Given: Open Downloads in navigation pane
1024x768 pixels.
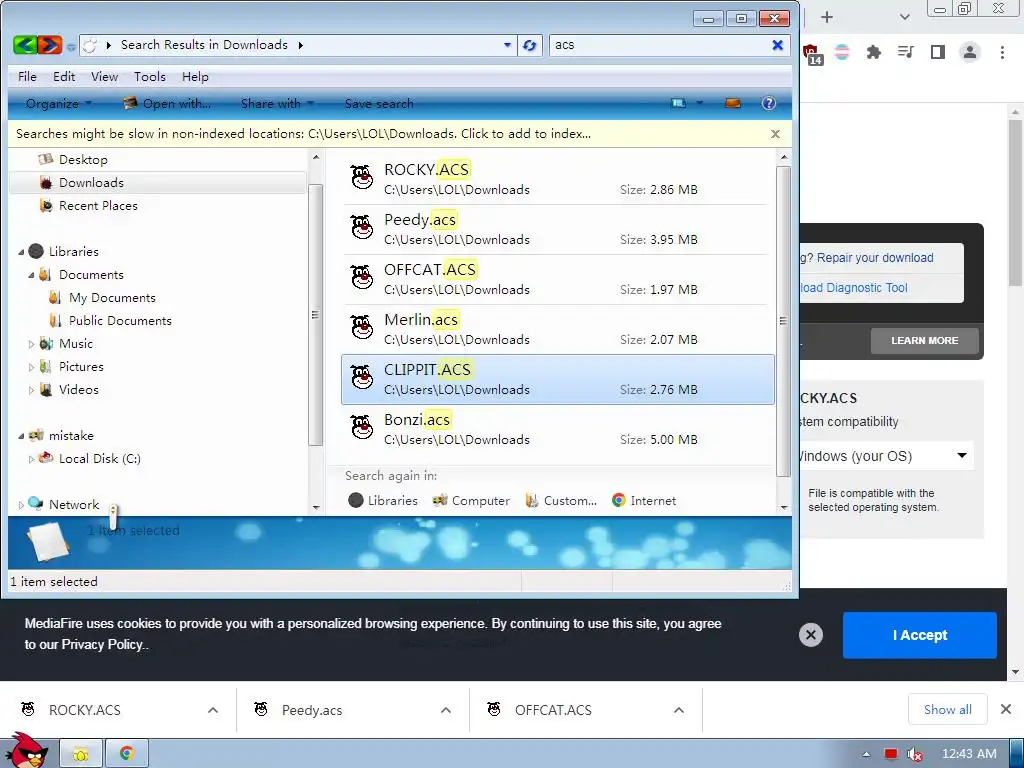Looking at the screenshot, I should [91, 183].
